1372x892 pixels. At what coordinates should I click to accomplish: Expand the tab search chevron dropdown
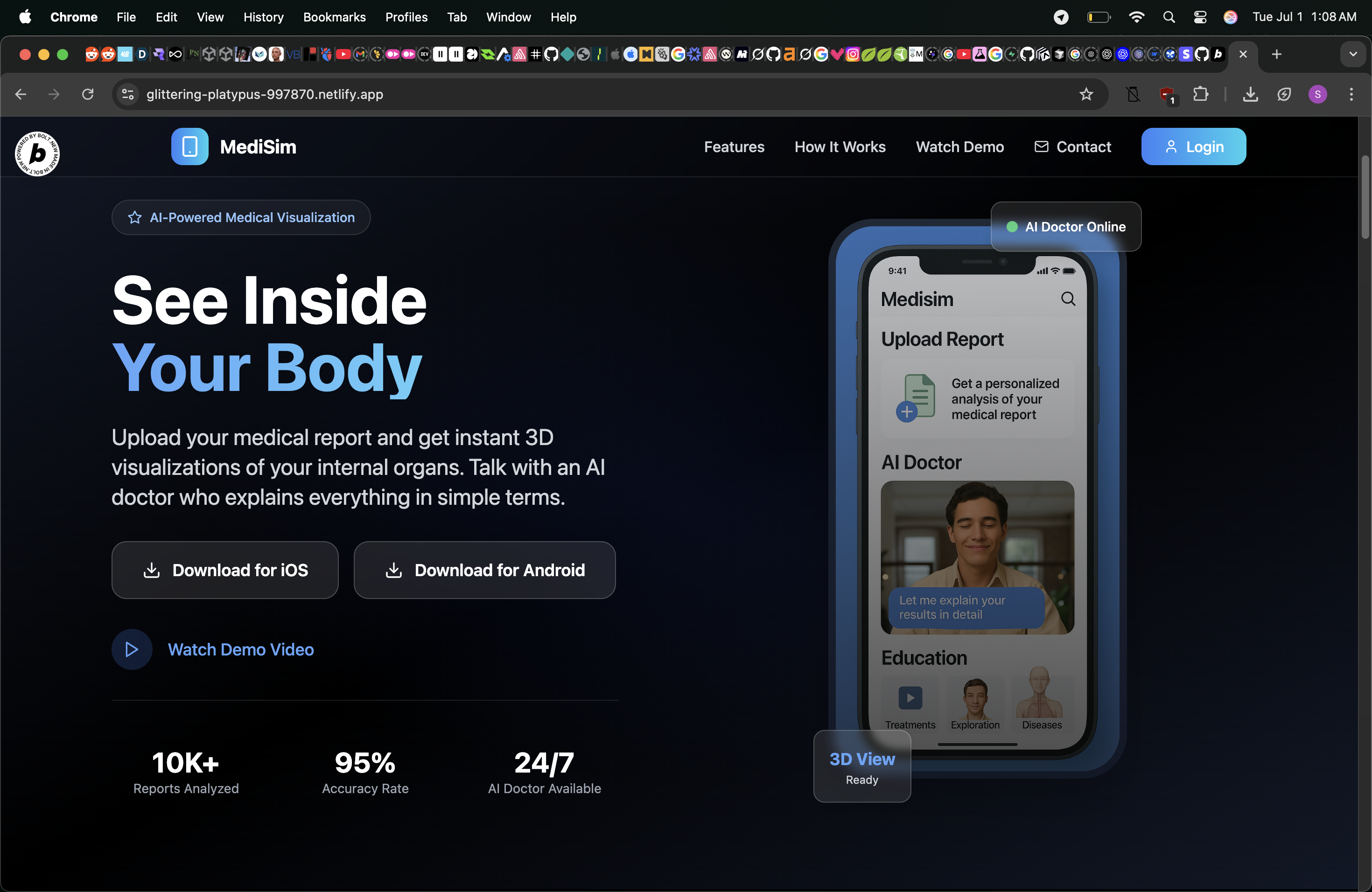click(x=1352, y=54)
